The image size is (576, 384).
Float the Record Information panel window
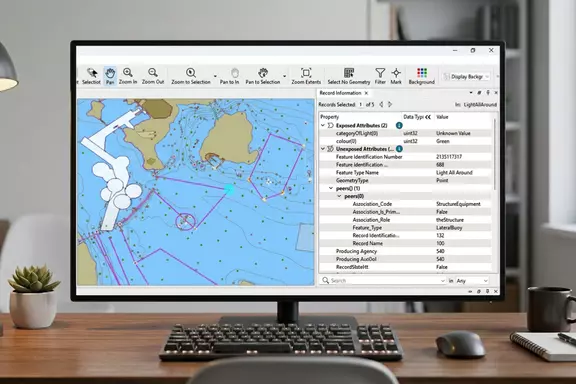pyautogui.click(x=479, y=93)
